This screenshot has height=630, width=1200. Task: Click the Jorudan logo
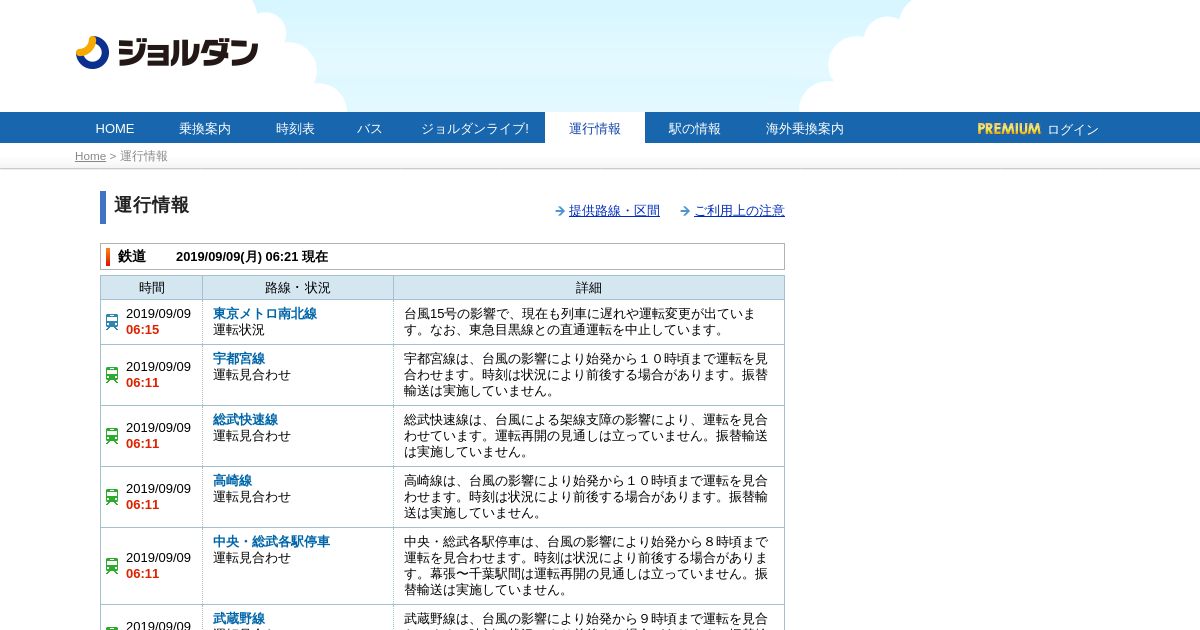pyautogui.click(x=167, y=52)
